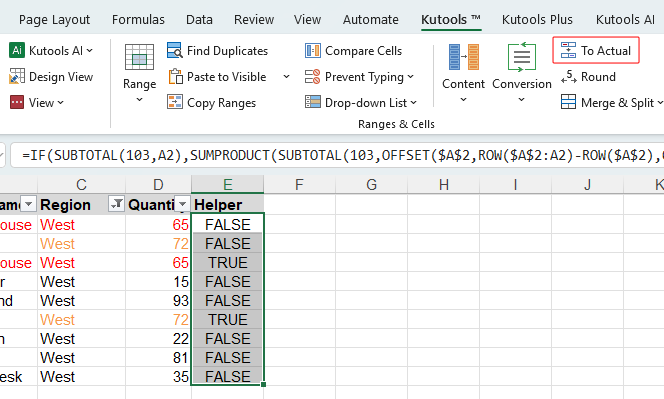Expand Paste to Visible dropdown arrow
The image size is (664, 399).
tap(286, 77)
